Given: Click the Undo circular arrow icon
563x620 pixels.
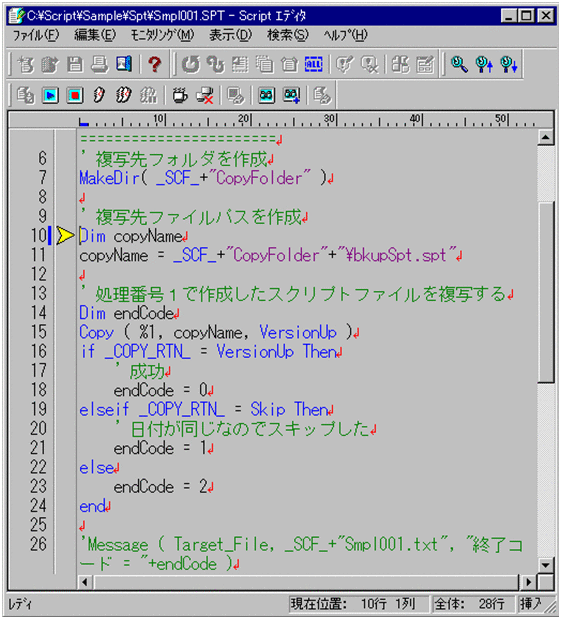Looking at the screenshot, I should 191,64.
